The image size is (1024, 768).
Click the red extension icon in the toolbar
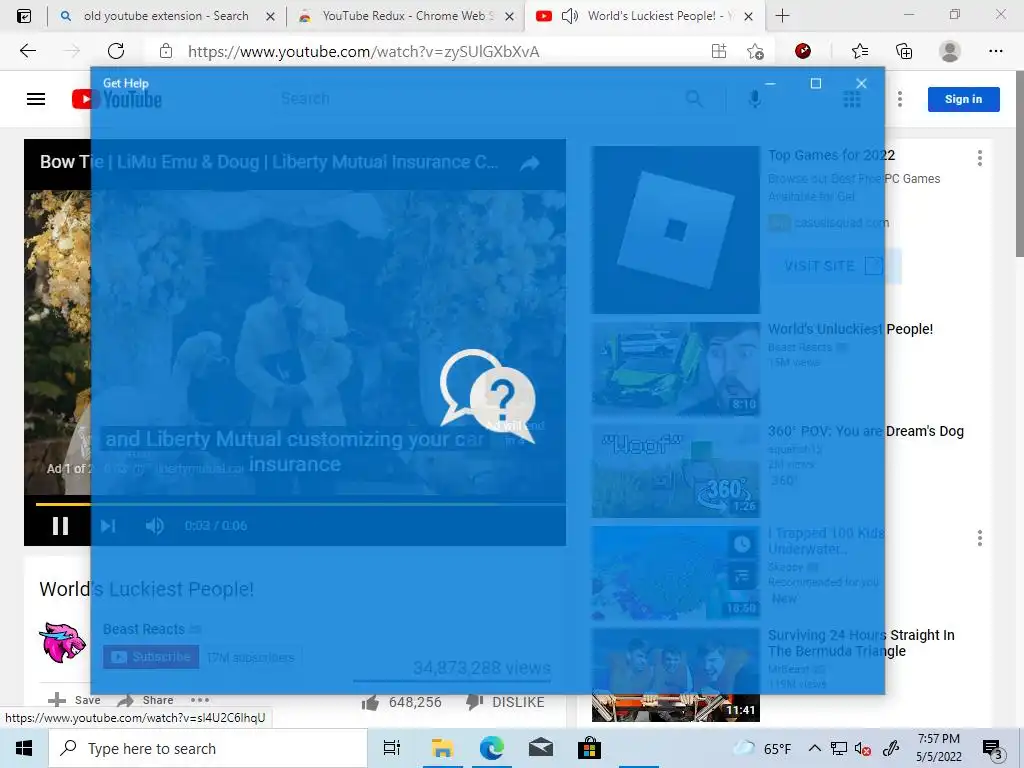pos(803,51)
